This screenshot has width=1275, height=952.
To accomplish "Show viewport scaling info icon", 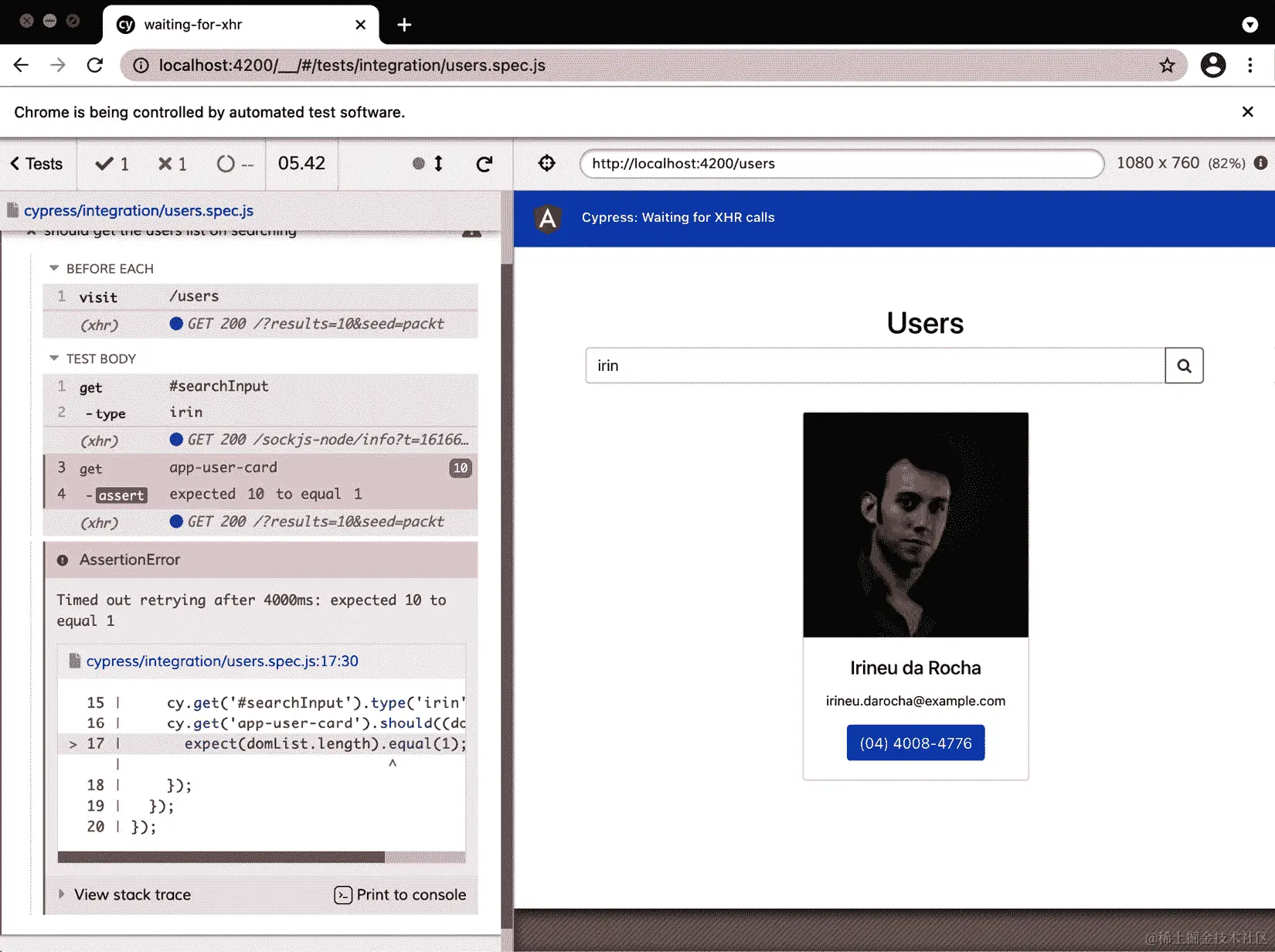I will (x=1260, y=163).
